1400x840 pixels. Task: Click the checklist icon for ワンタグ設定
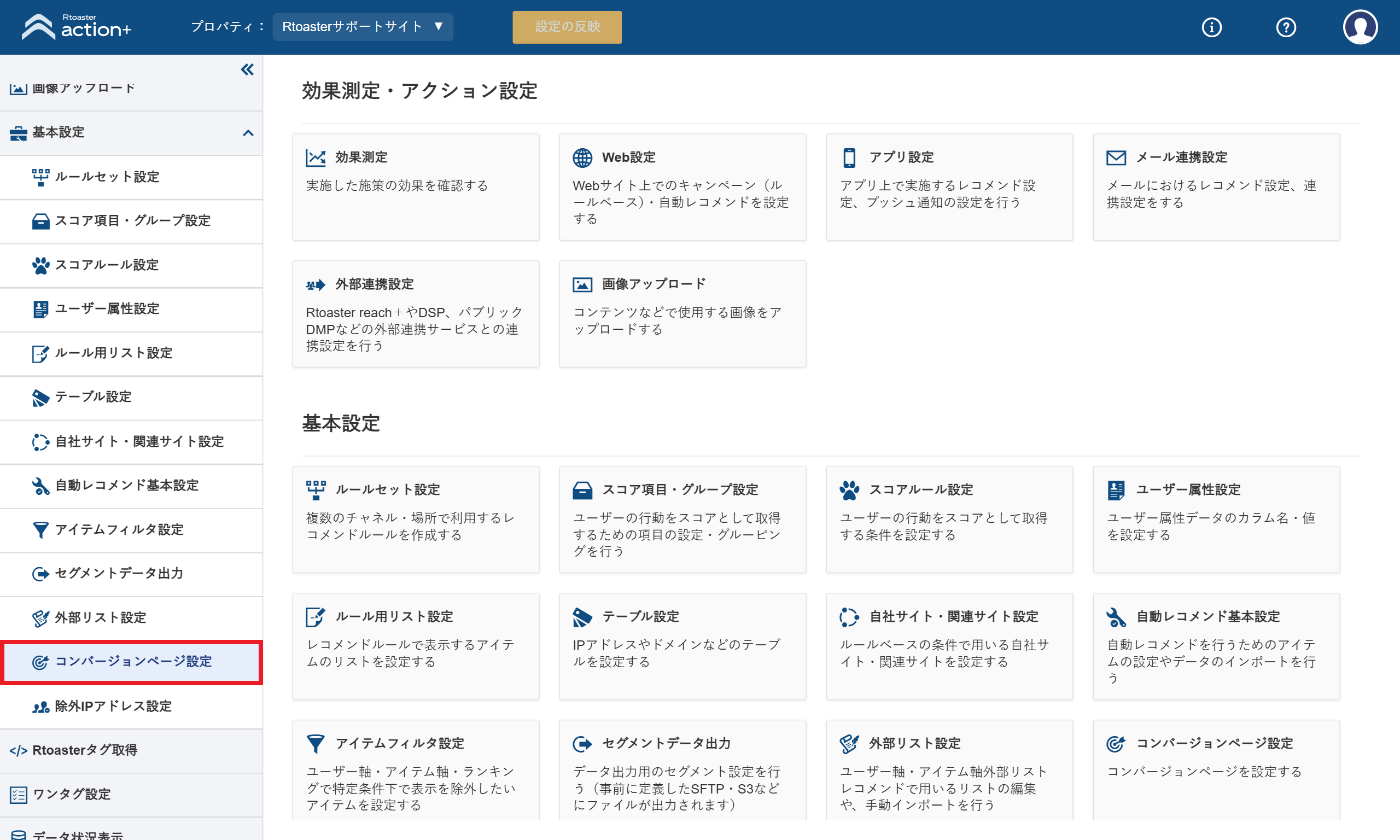point(18,795)
